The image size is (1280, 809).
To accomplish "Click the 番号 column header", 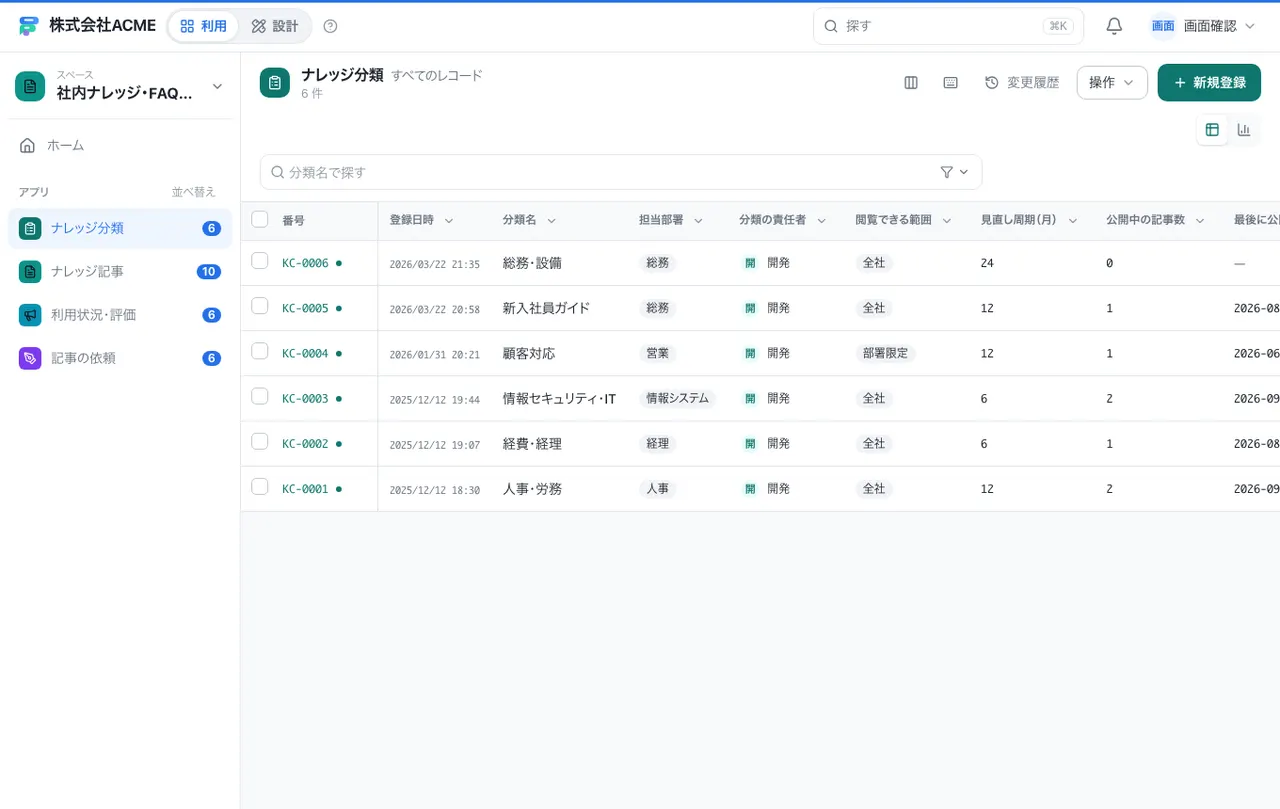I will [x=293, y=220].
